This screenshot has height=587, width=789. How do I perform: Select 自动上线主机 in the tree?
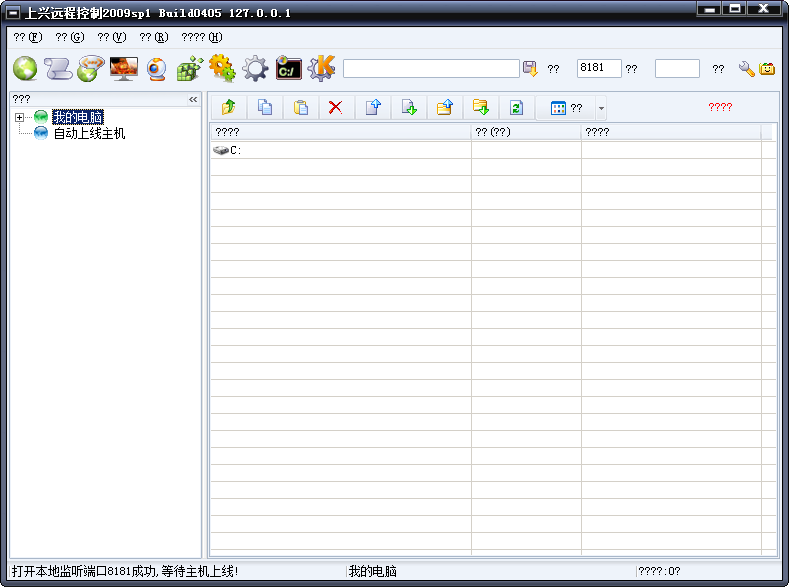(x=89, y=133)
